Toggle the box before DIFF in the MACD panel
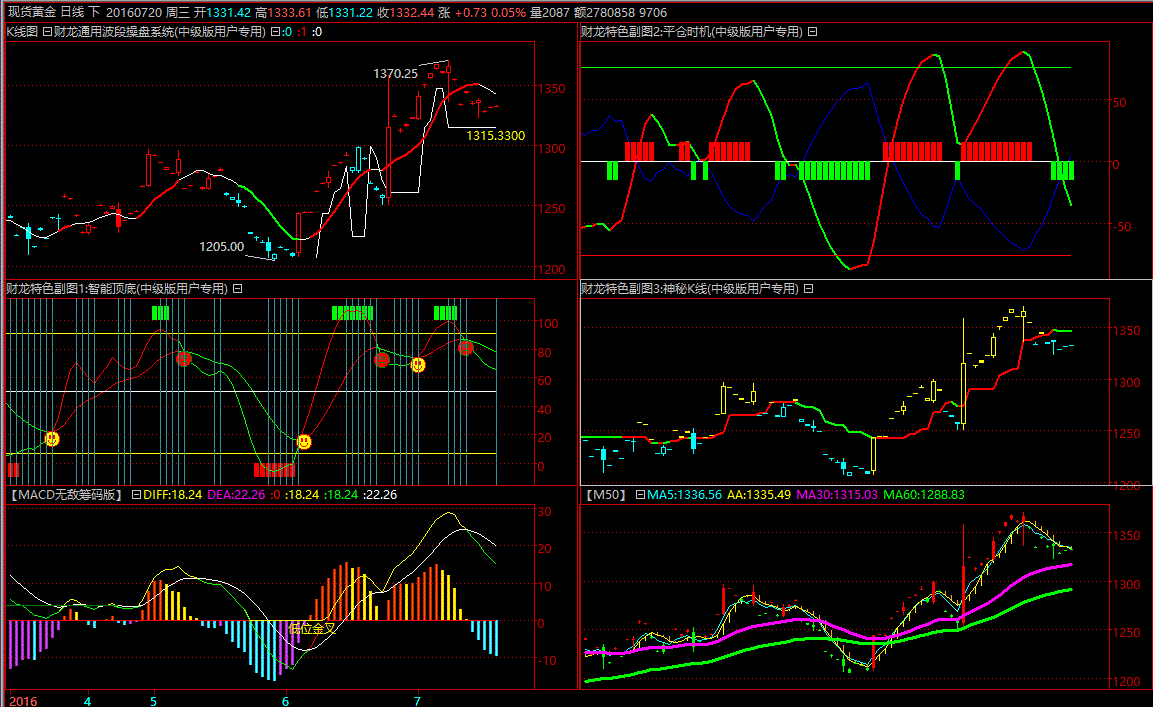The image size is (1153, 707). 137,494
